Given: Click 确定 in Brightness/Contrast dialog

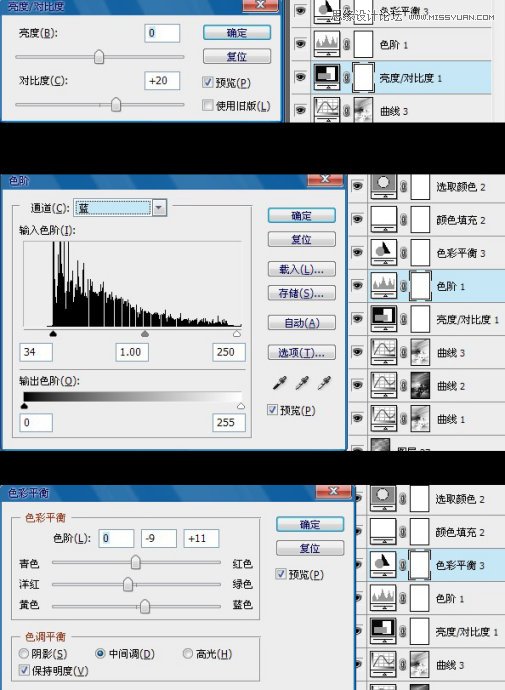Looking at the screenshot, I should [237, 33].
